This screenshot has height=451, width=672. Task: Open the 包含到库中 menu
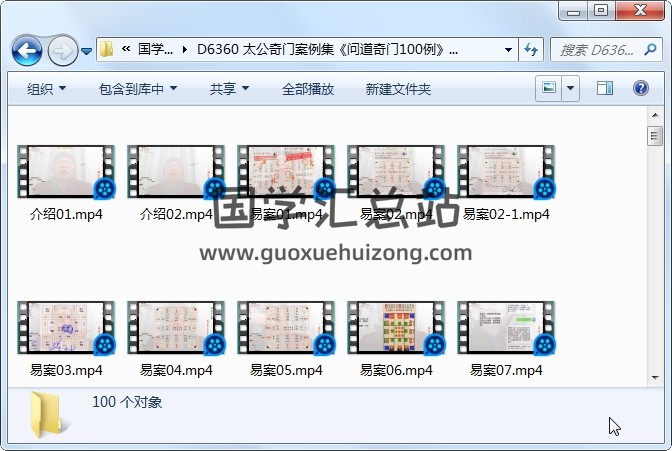pos(138,89)
